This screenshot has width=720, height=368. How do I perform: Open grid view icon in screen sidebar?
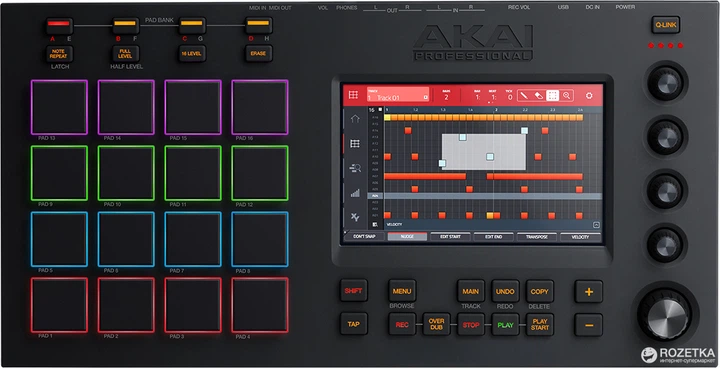(355, 144)
